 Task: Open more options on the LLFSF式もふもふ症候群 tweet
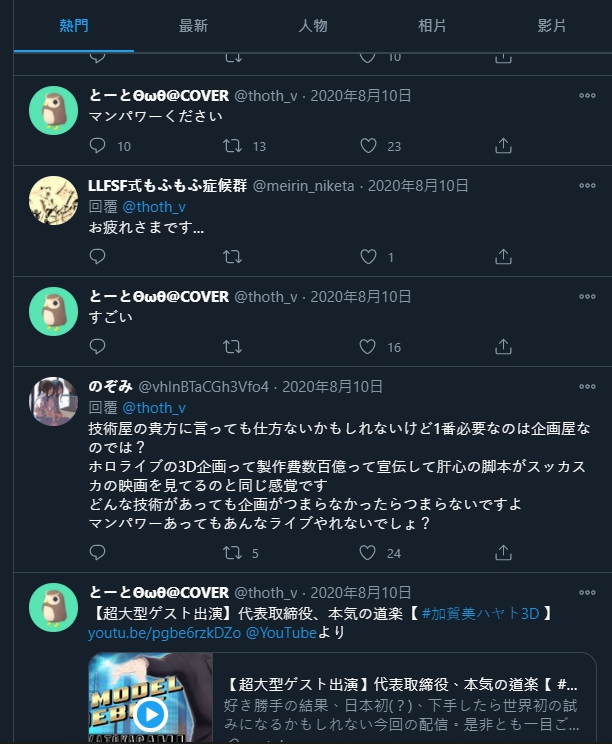tap(587, 186)
